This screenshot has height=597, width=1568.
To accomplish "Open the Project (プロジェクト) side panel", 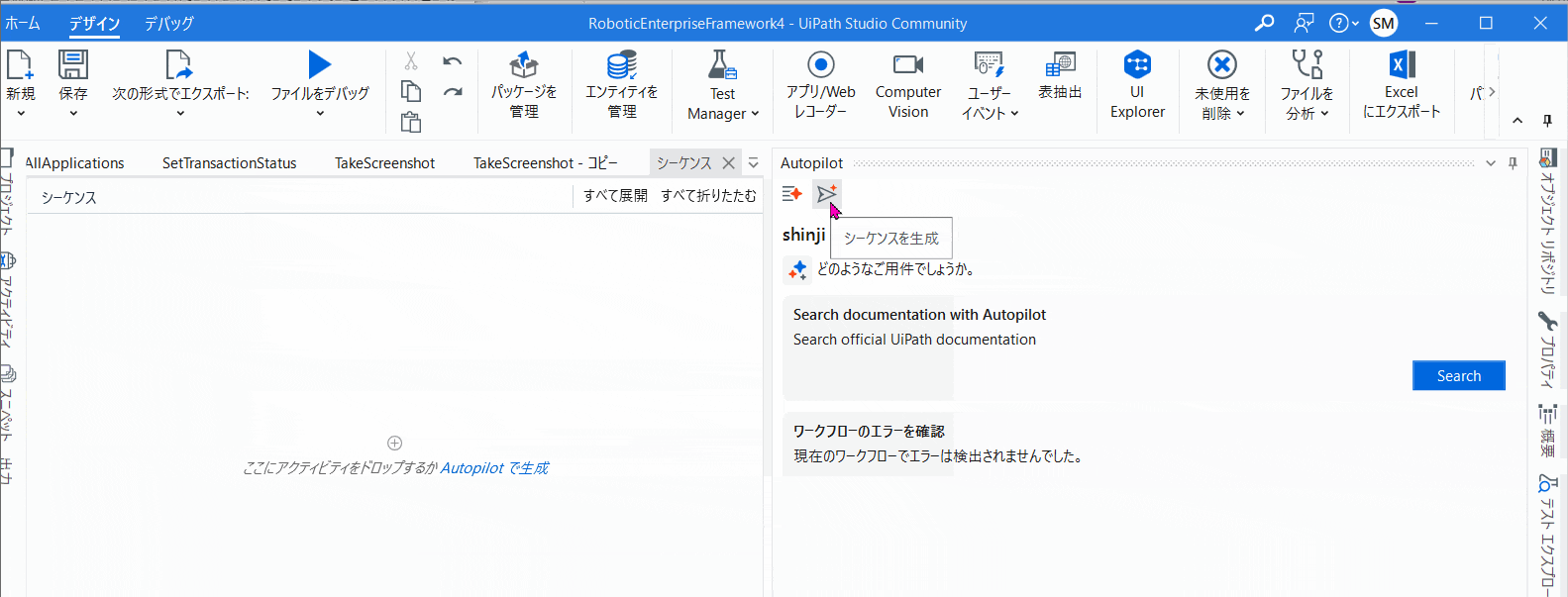I will pyautogui.click(x=7, y=194).
